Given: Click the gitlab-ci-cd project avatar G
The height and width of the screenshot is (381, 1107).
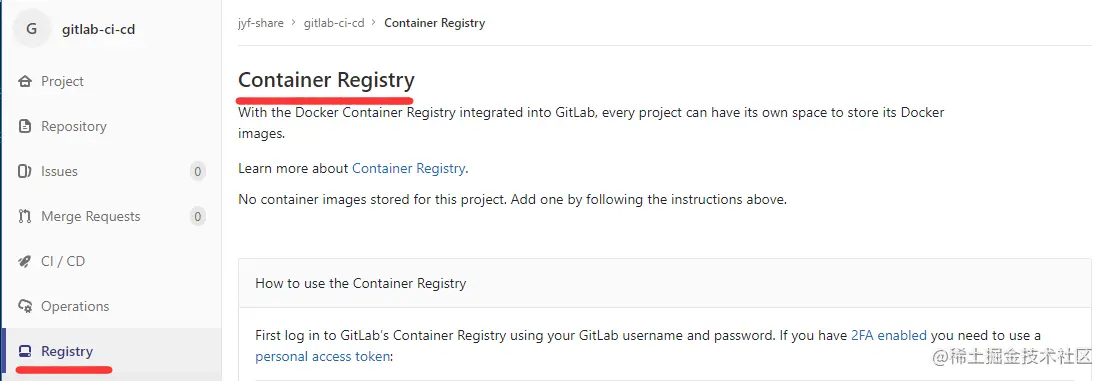Looking at the screenshot, I should pyautogui.click(x=31, y=29).
